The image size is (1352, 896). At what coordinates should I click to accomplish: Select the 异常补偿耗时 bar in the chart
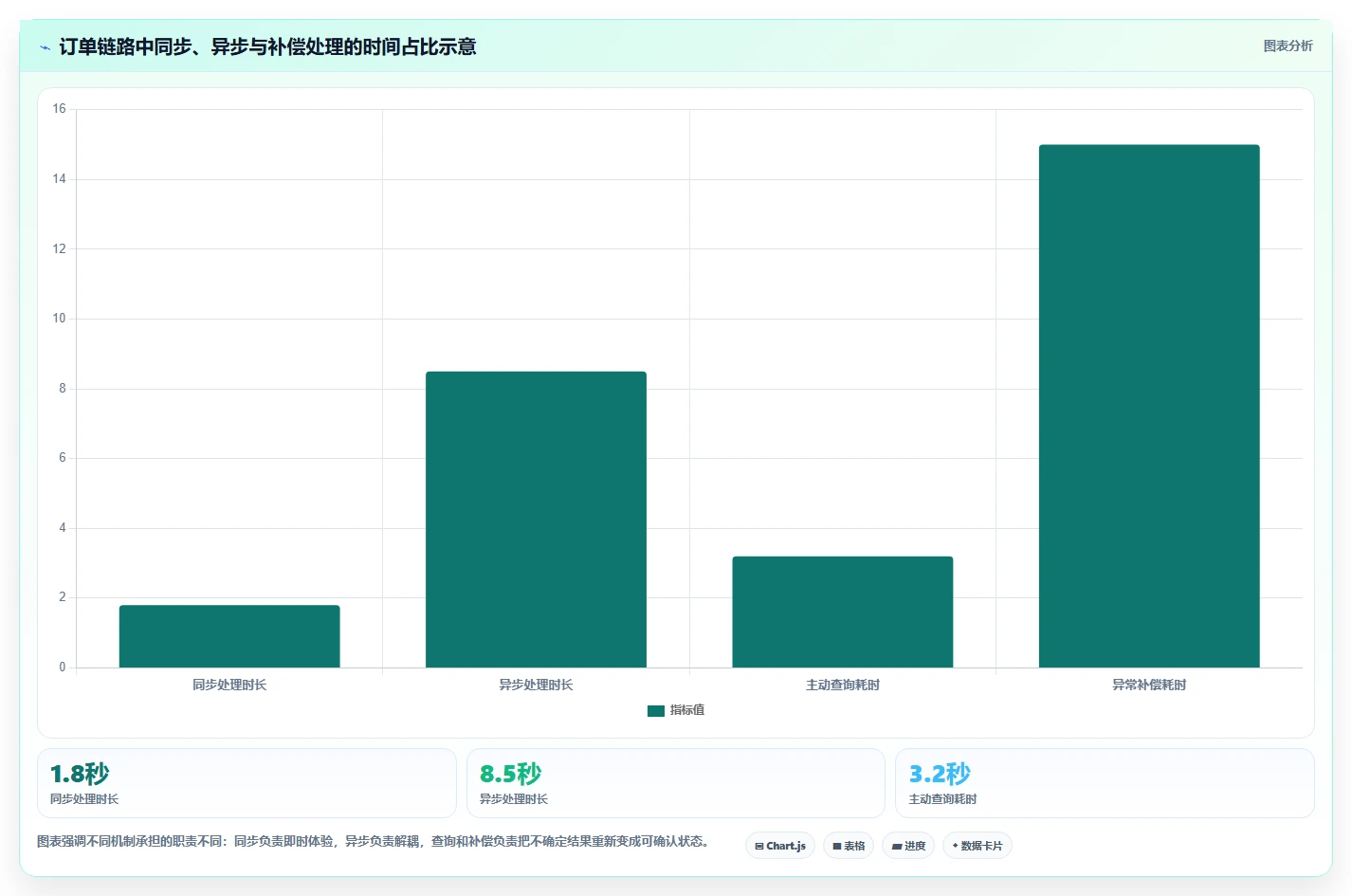coord(1149,406)
